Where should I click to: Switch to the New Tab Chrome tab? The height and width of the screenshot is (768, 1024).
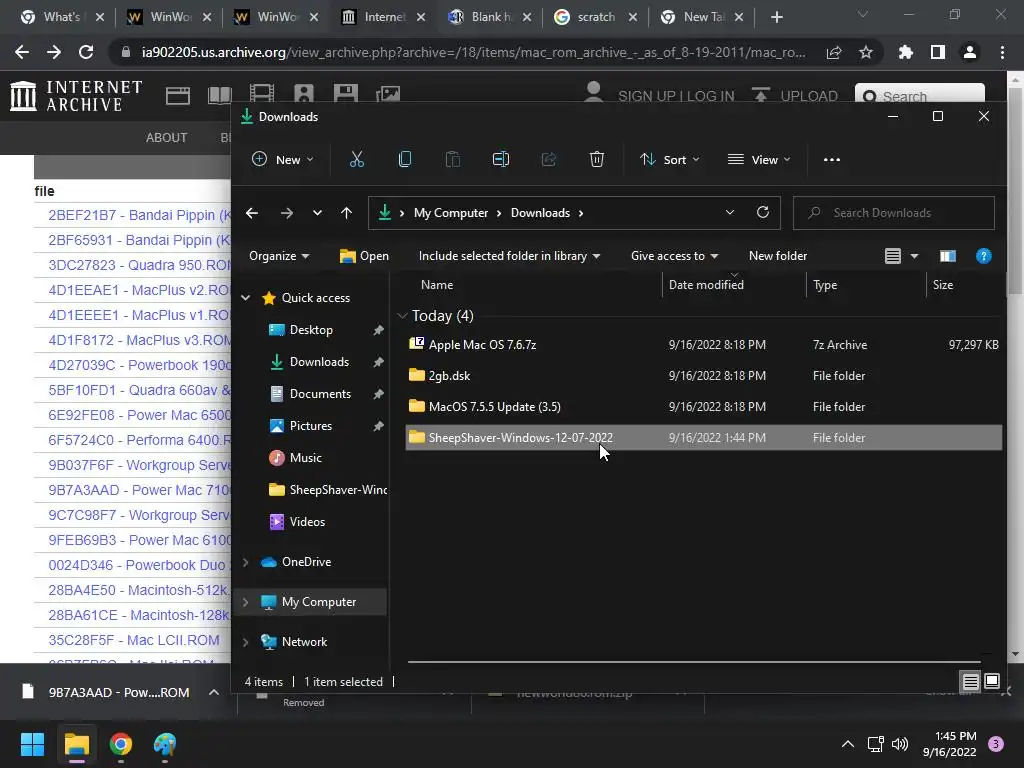coord(702,17)
